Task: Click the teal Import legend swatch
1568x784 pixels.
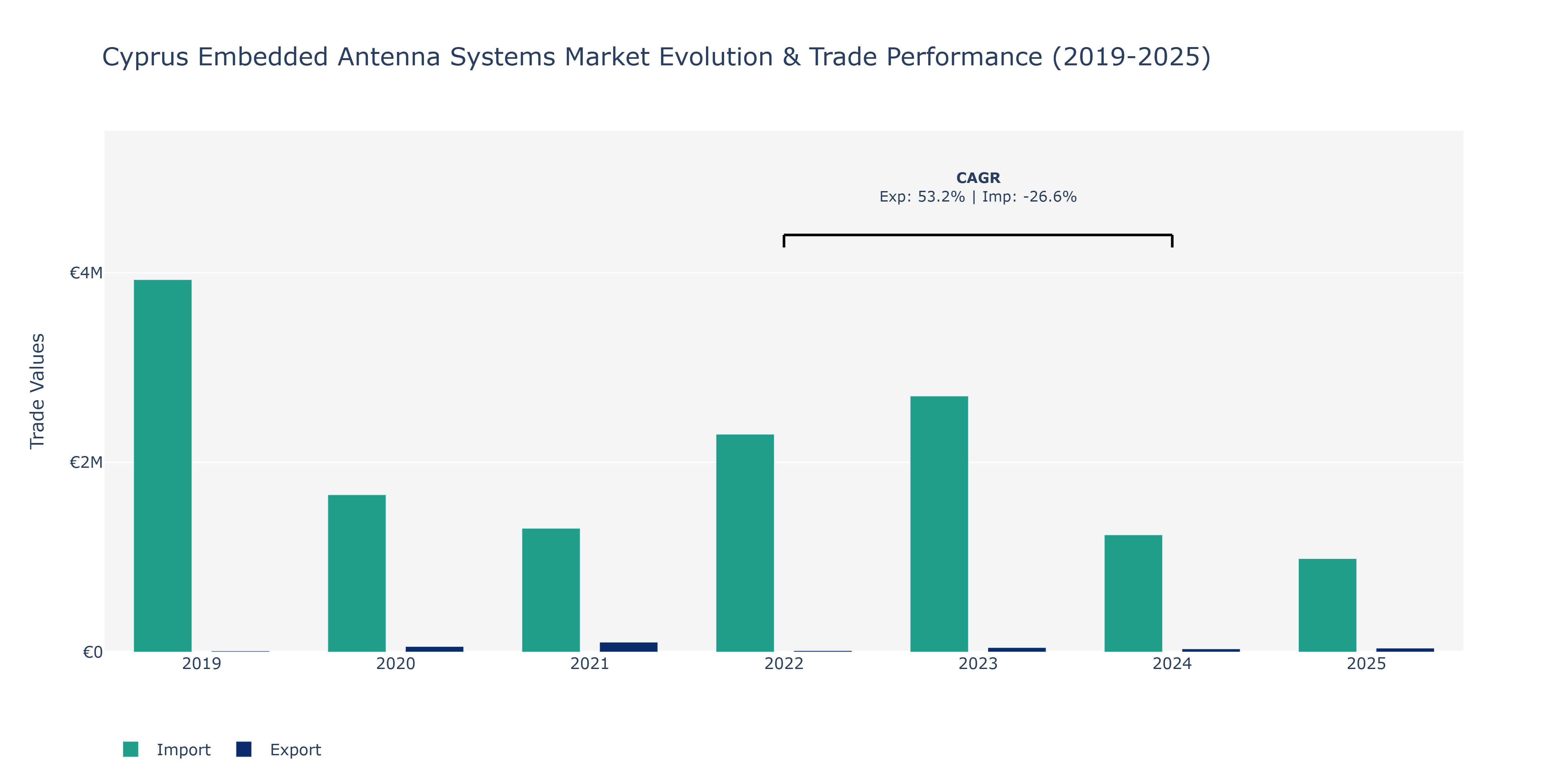Action: [130, 749]
